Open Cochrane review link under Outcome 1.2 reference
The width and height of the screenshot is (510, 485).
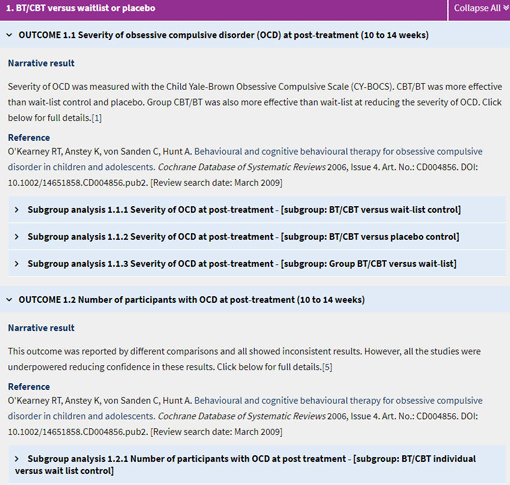tap(245, 408)
